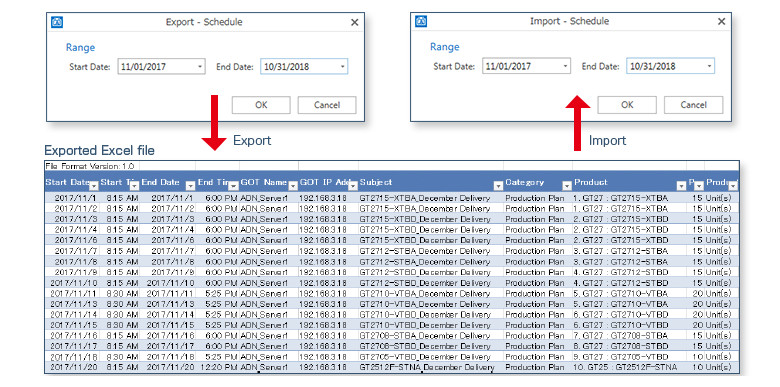Select 20 Unit(s) in the 2017/11/11 row
The width and height of the screenshot is (780, 387).
[712, 293]
